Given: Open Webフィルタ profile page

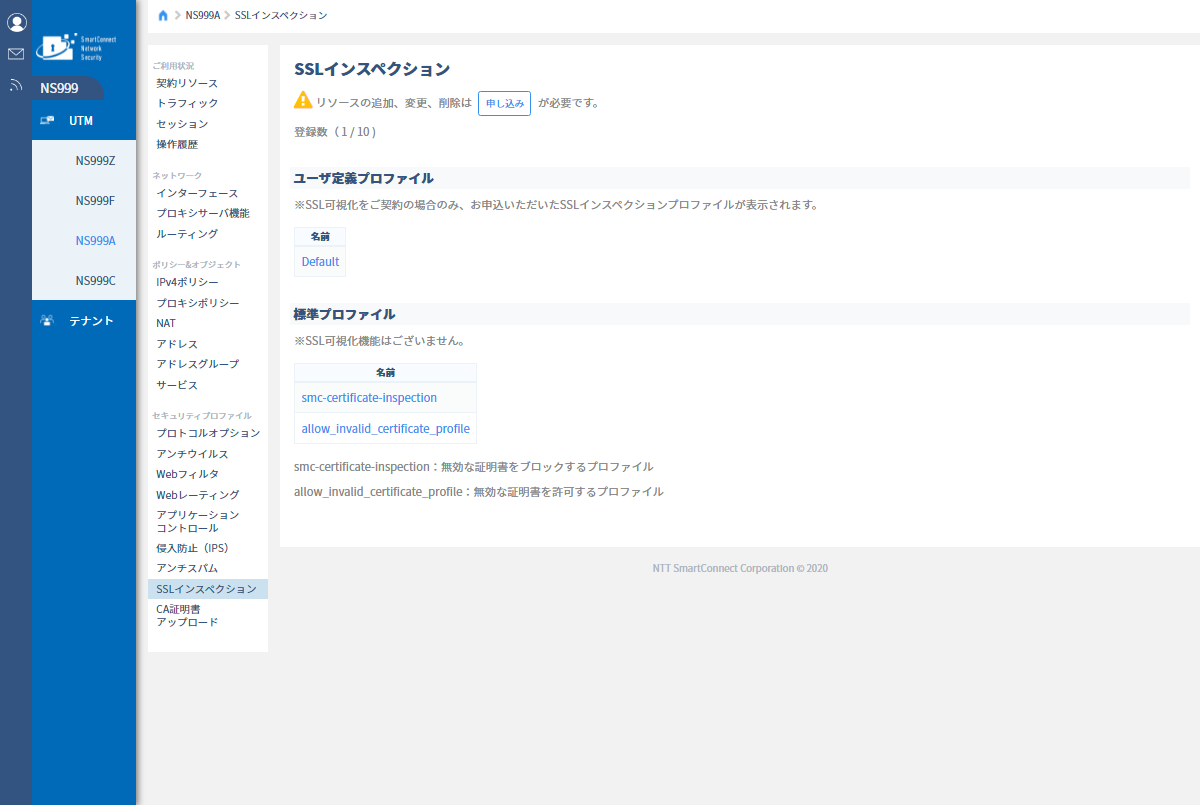Looking at the screenshot, I should pos(187,474).
